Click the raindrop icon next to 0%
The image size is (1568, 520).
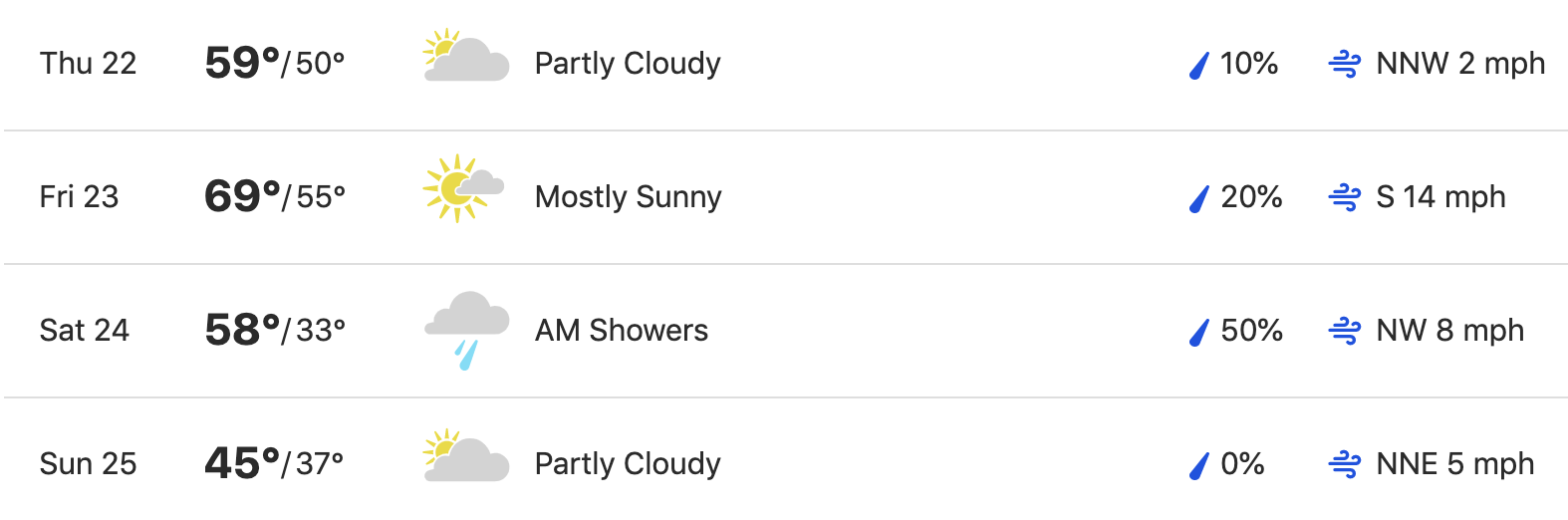click(1199, 466)
